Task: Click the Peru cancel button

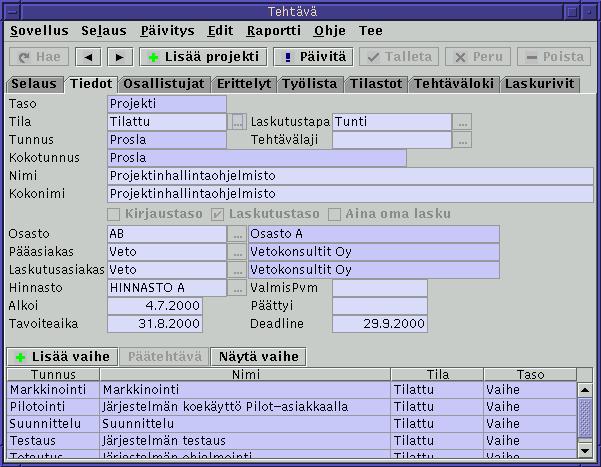Action: 476,57
